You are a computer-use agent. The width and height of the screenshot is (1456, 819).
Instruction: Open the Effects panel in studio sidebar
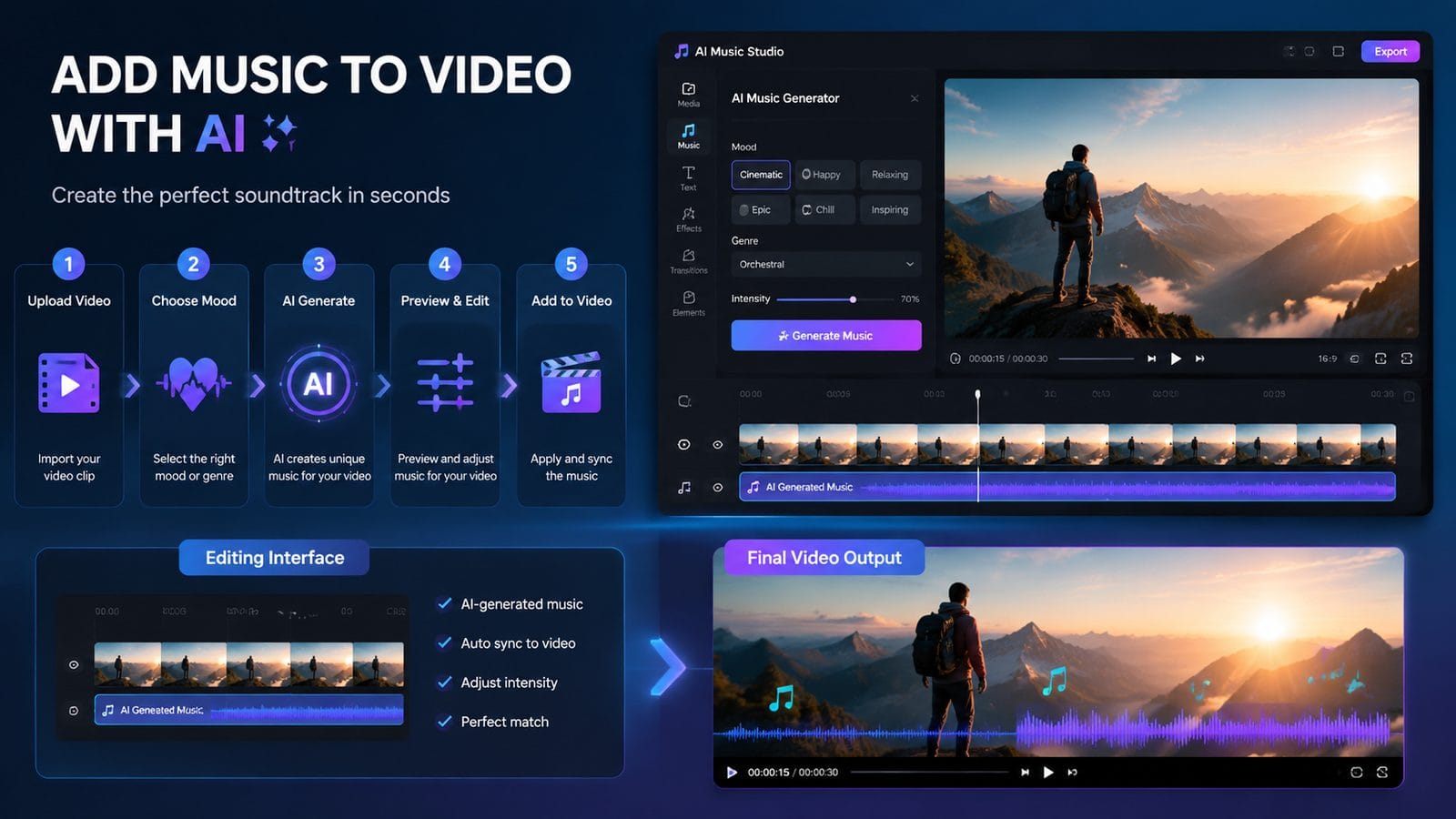(x=689, y=219)
